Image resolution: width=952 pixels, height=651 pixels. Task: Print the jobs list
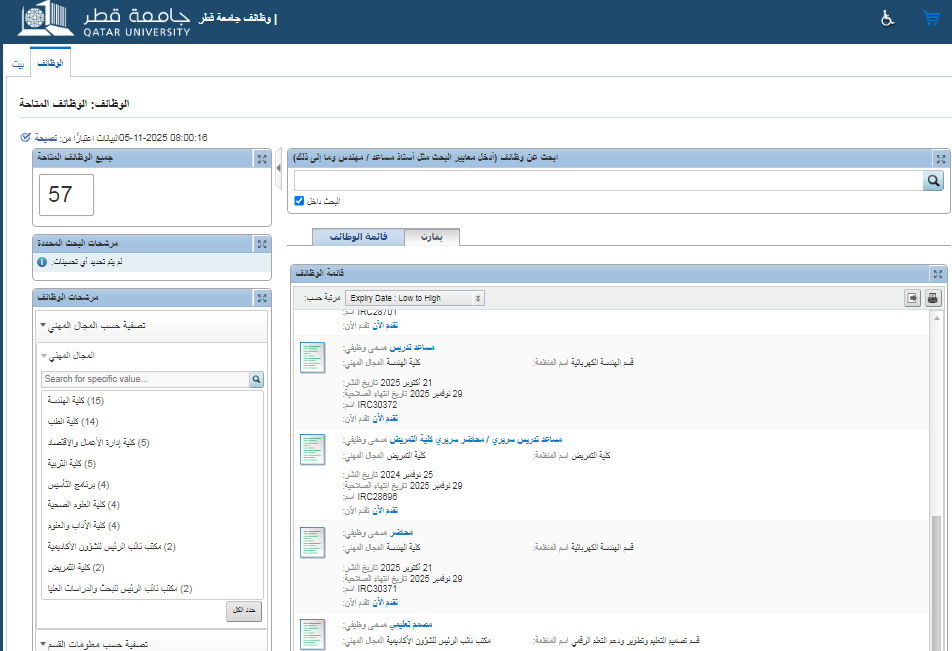pos(932,298)
